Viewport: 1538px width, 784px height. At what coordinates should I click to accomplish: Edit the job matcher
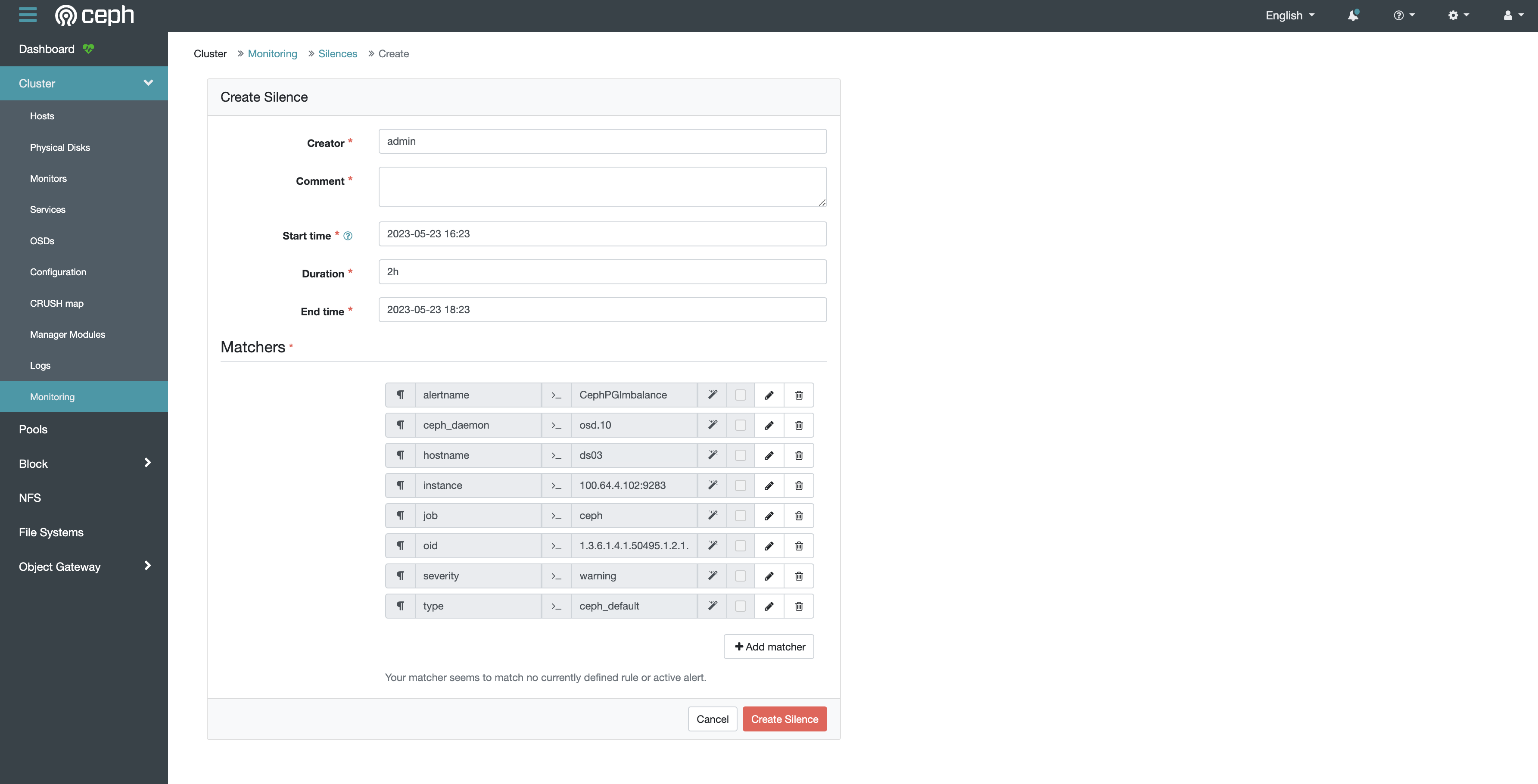[769, 515]
